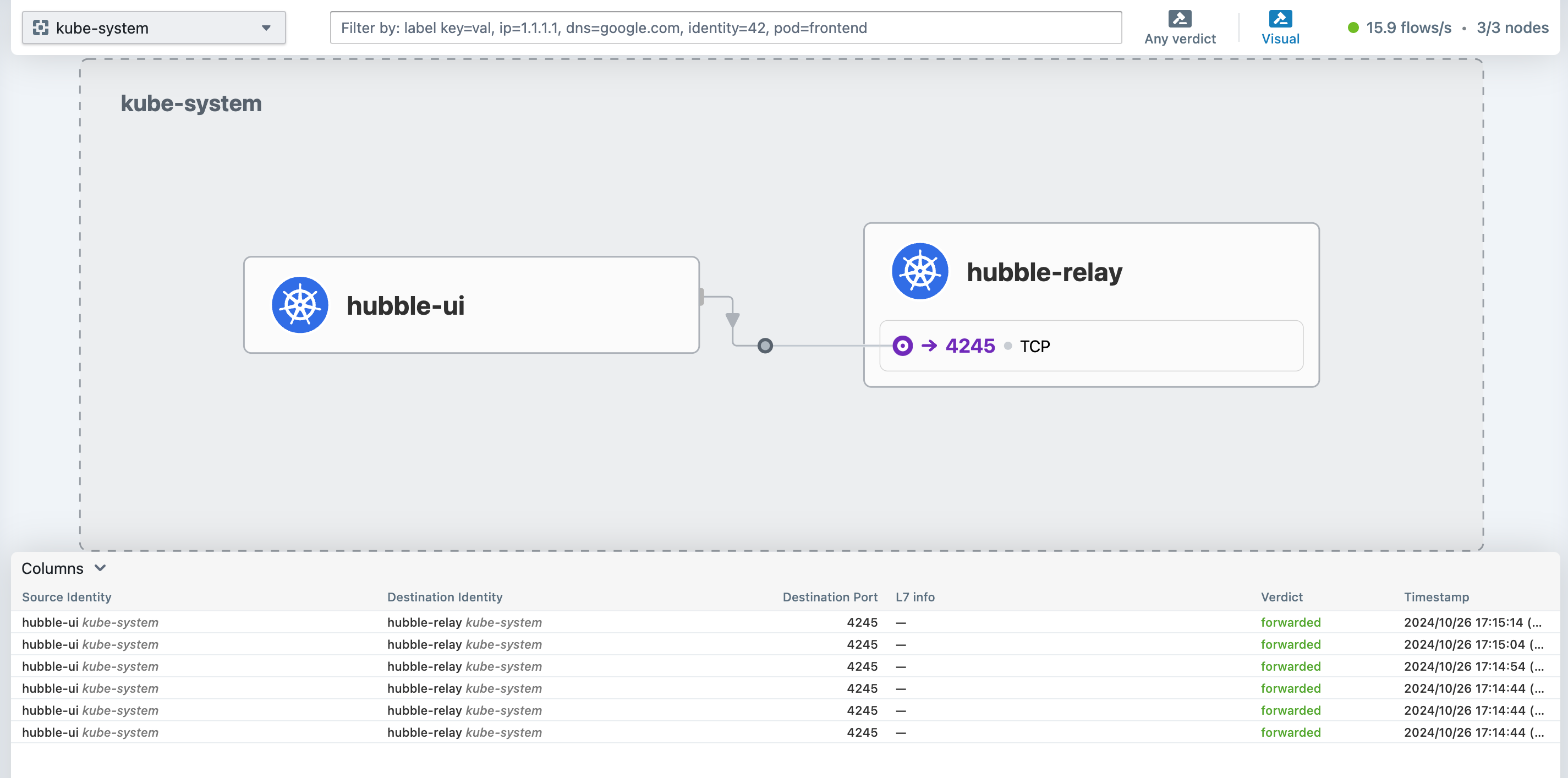Expand the Columns chevron menu
Viewport: 1568px width, 778px height.
click(x=101, y=568)
